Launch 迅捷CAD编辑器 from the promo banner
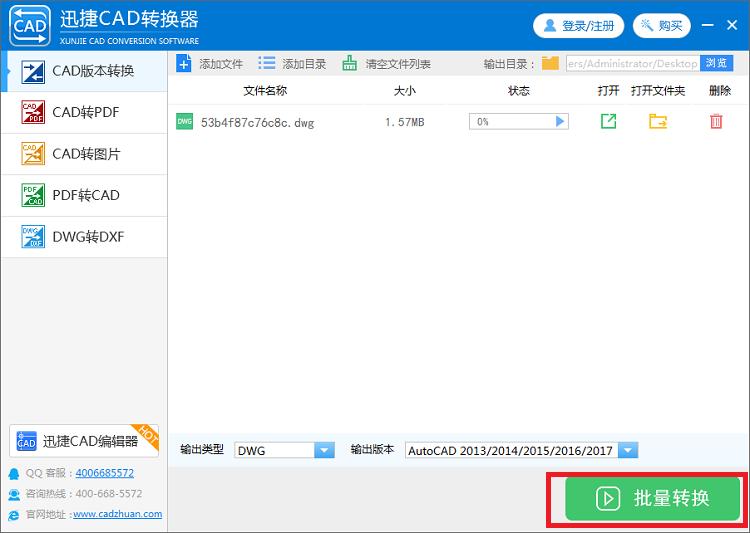750x533 pixels. 84,441
